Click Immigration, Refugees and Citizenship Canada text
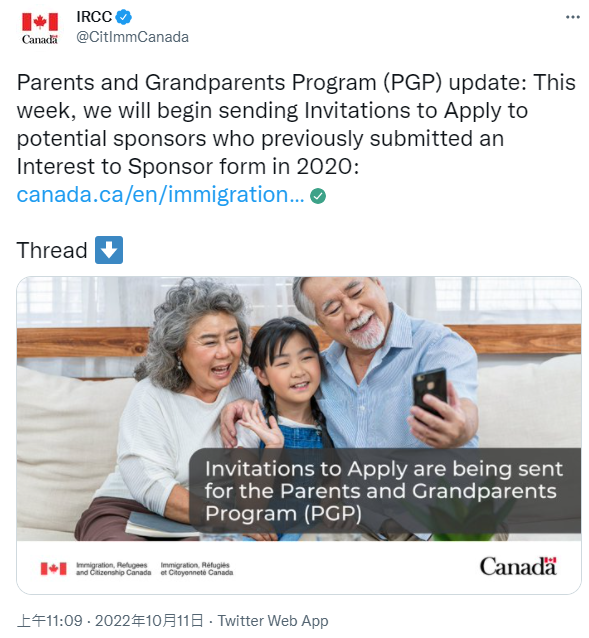 (x=113, y=568)
